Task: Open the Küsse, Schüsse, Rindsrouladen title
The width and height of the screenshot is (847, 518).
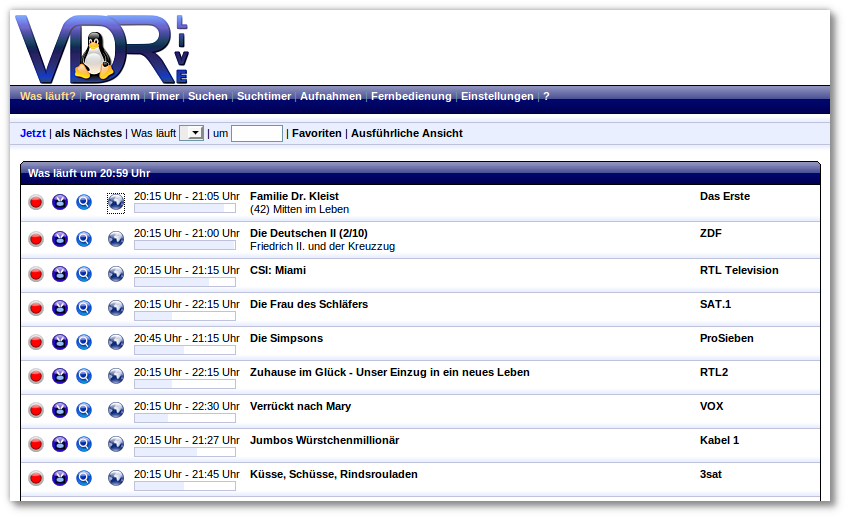Action: 333,475
